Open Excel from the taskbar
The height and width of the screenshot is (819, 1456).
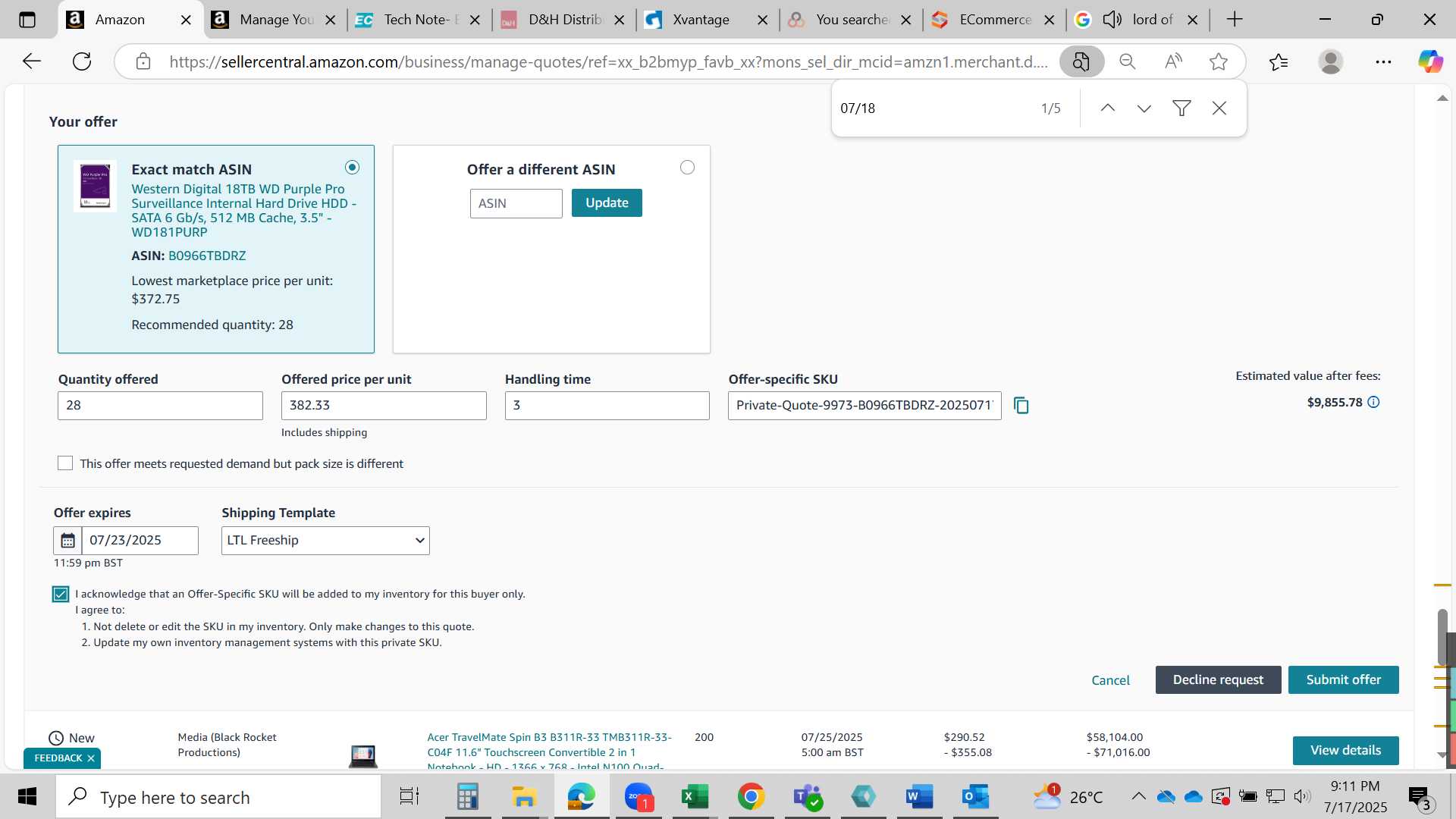point(694,797)
